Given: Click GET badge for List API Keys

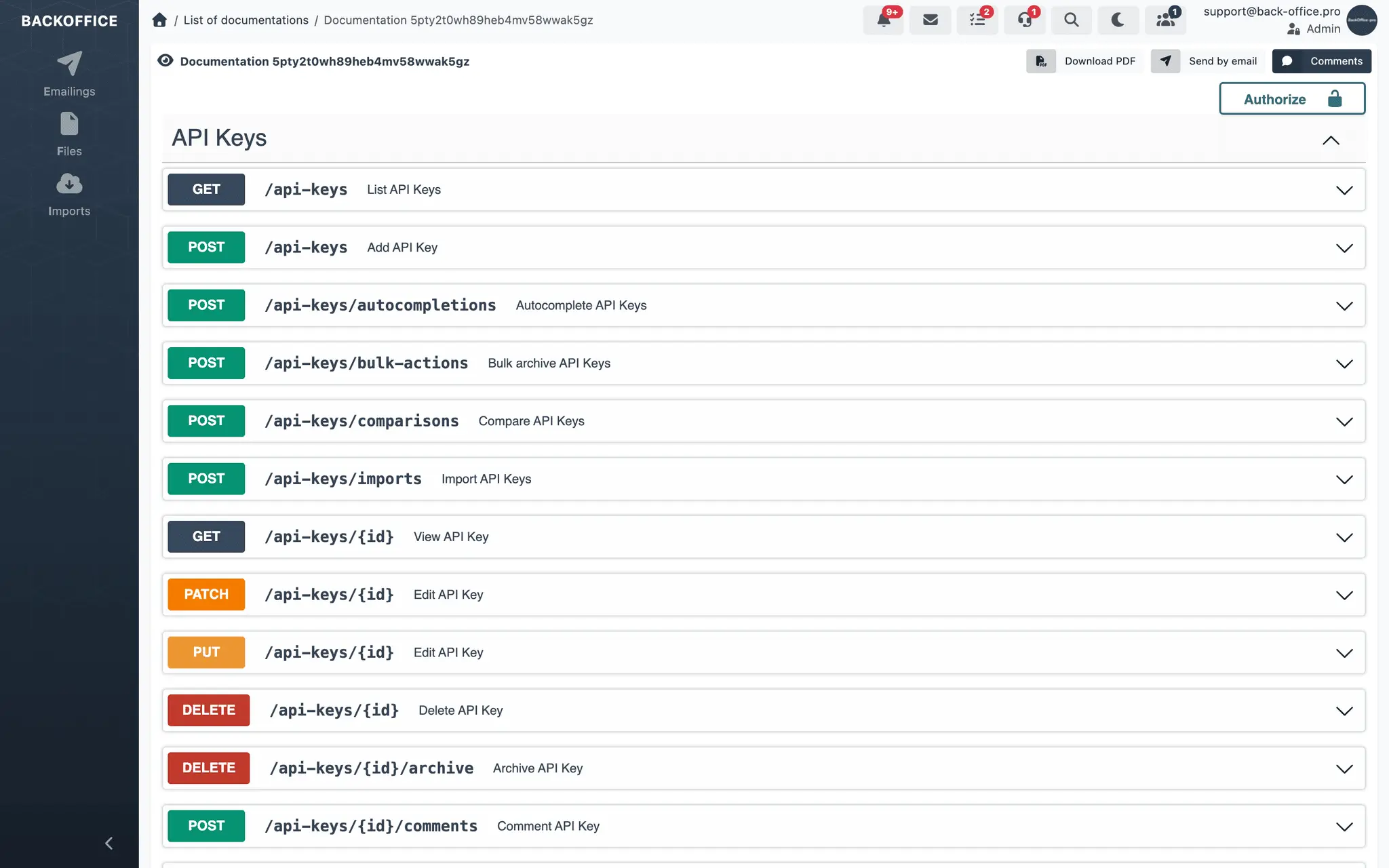Looking at the screenshot, I should coord(206,189).
